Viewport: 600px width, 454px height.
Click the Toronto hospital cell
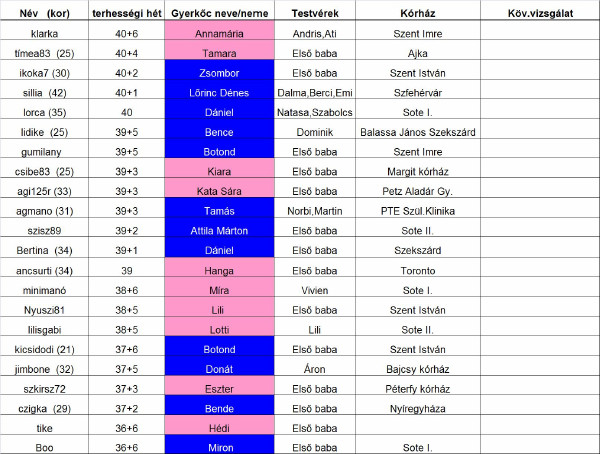point(414,270)
